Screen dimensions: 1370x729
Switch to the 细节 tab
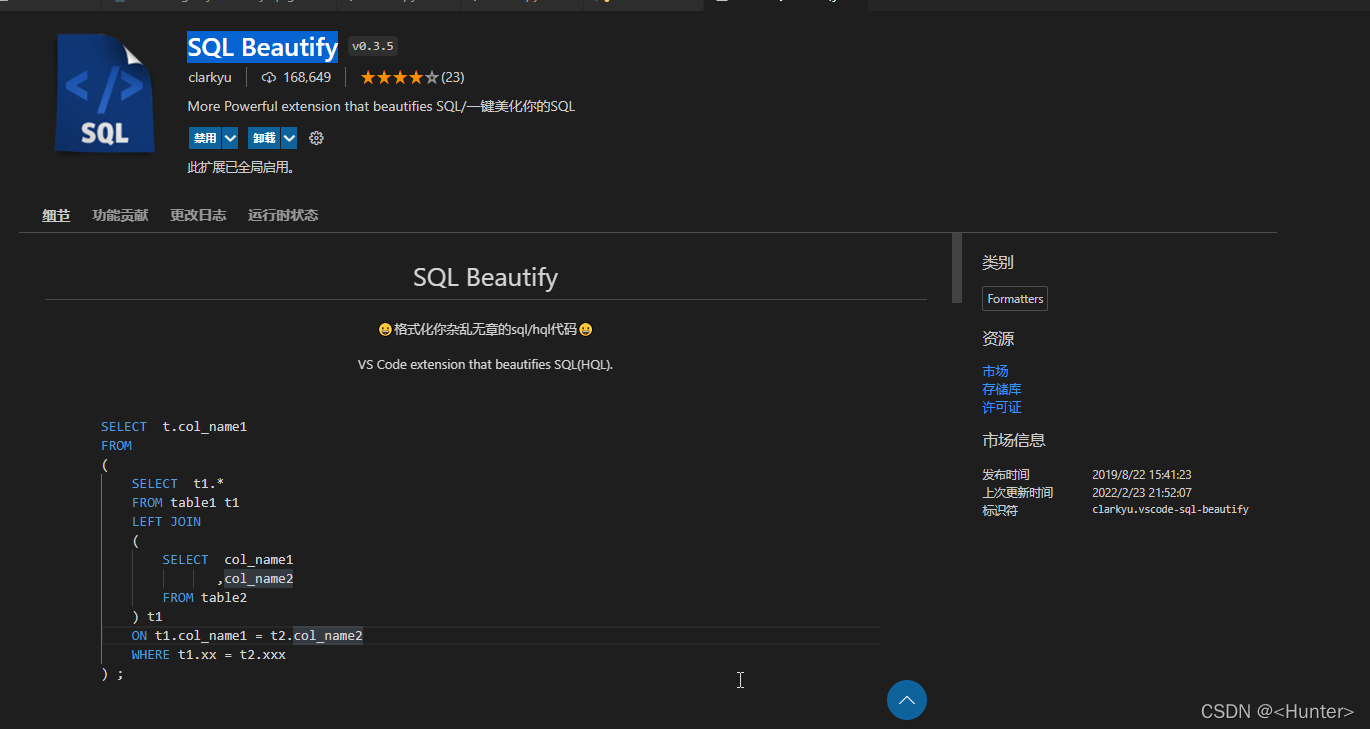pyautogui.click(x=56, y=215)
